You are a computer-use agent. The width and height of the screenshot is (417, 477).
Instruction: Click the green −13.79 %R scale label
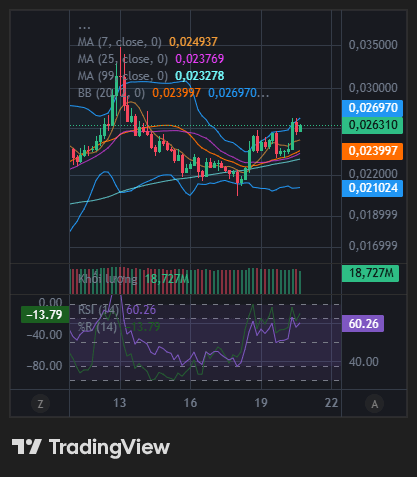(x=45, y=315)
